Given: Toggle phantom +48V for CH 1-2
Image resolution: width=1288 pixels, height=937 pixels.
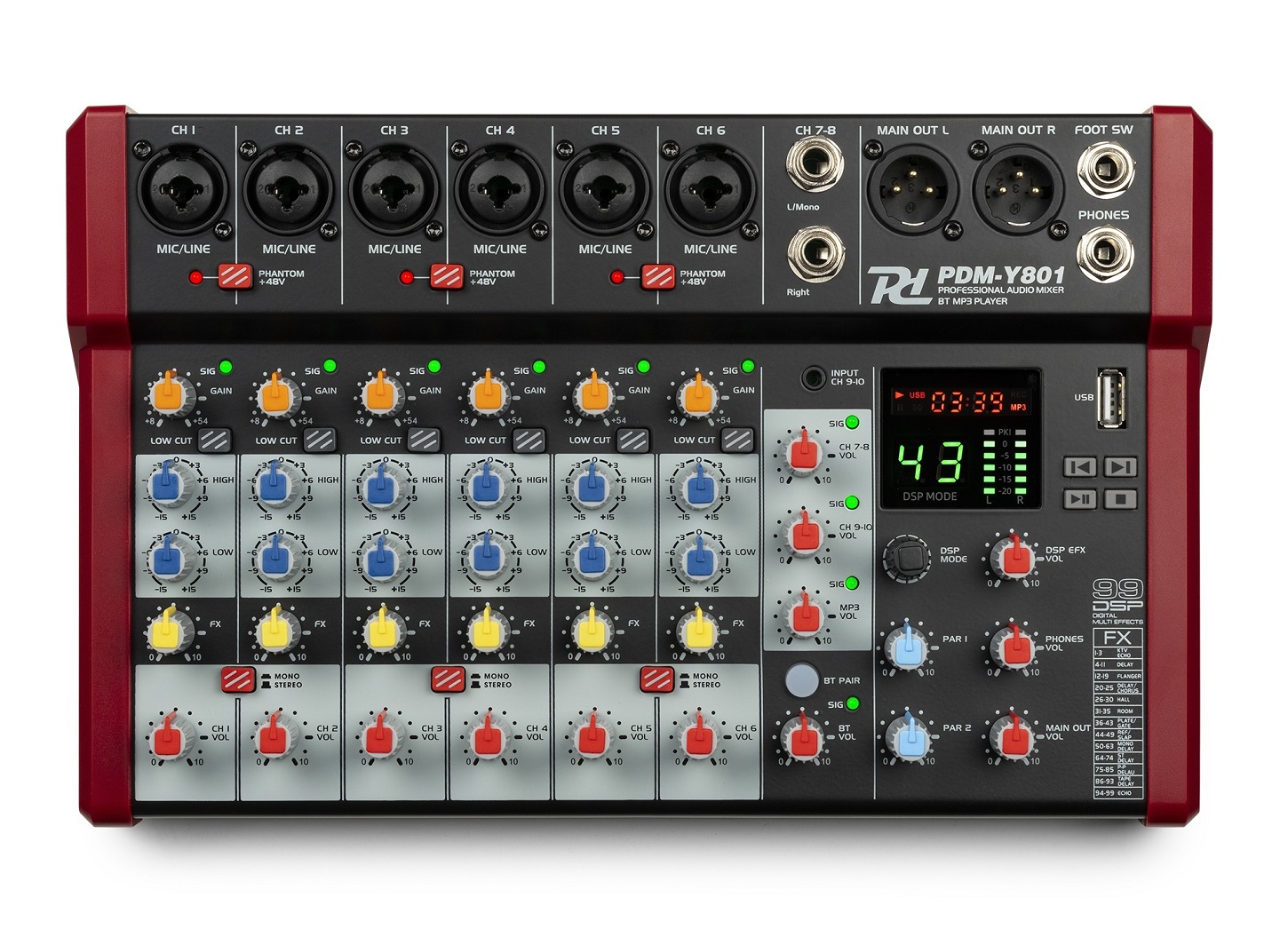Looking at the screenshot, I should click(x=235, y=277).
